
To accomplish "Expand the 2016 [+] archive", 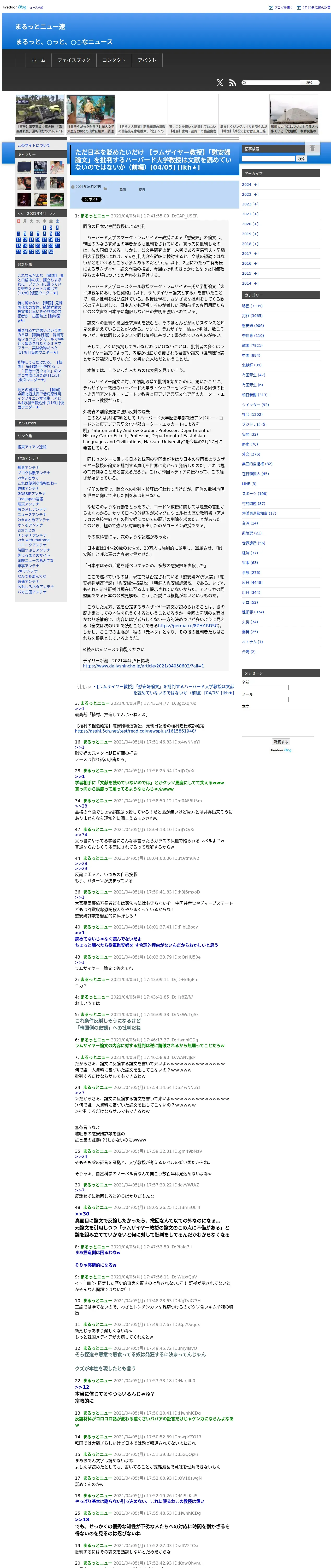I will 250,264.
